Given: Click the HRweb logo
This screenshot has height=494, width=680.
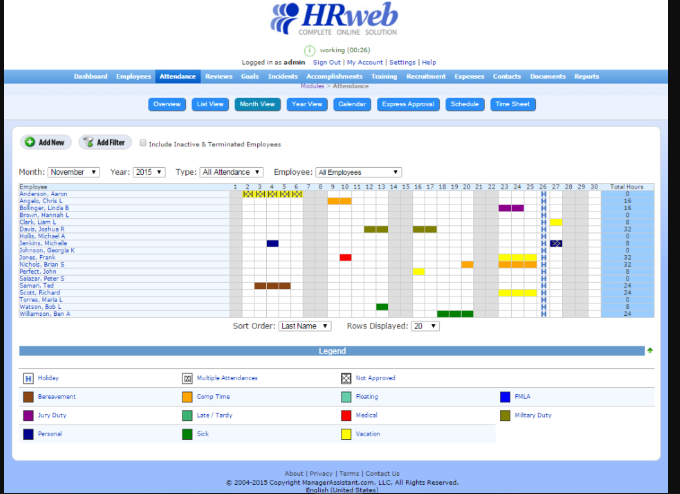Looking at the screenshot, I should 334,19.
